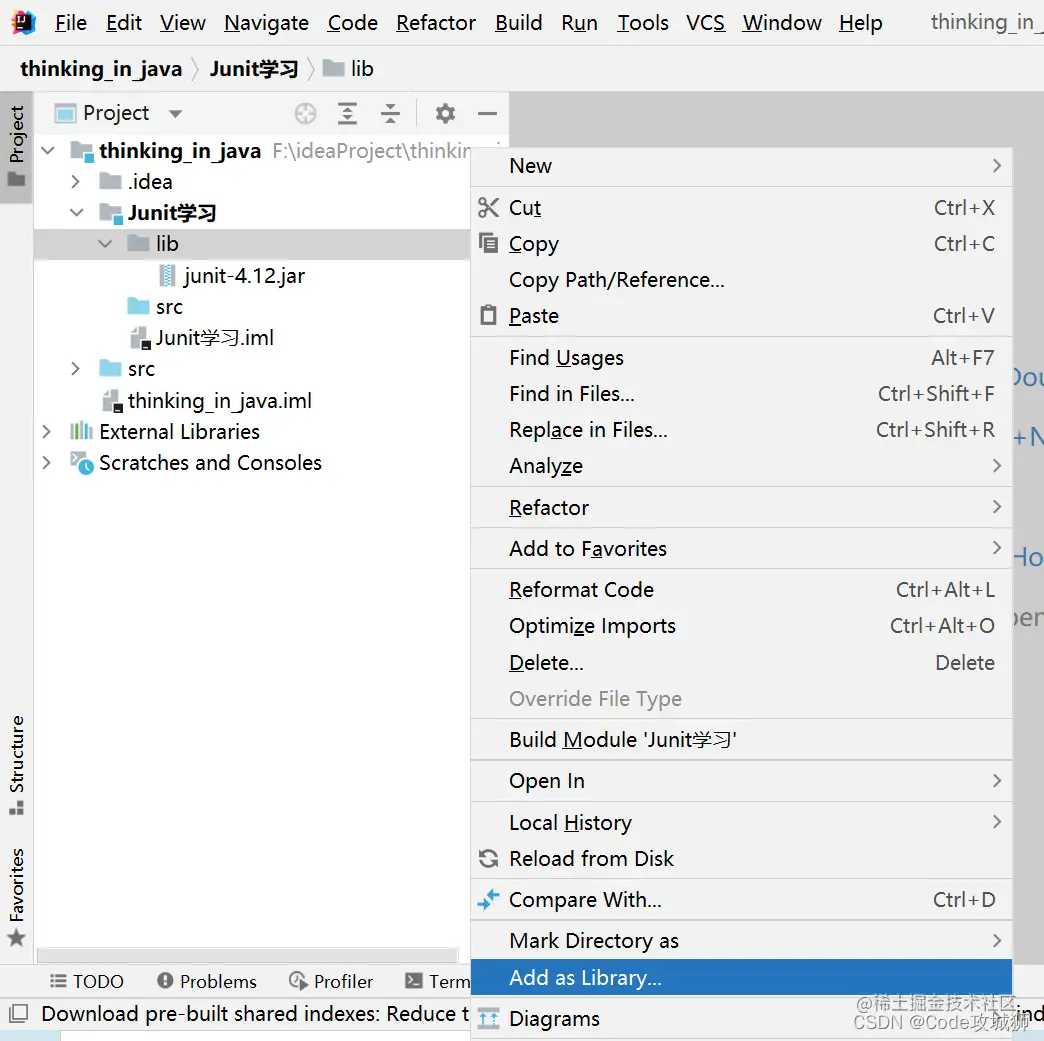The image size is (1044, 1041).
Task: Click the locate/select opened file target icon
Action: 306,114
